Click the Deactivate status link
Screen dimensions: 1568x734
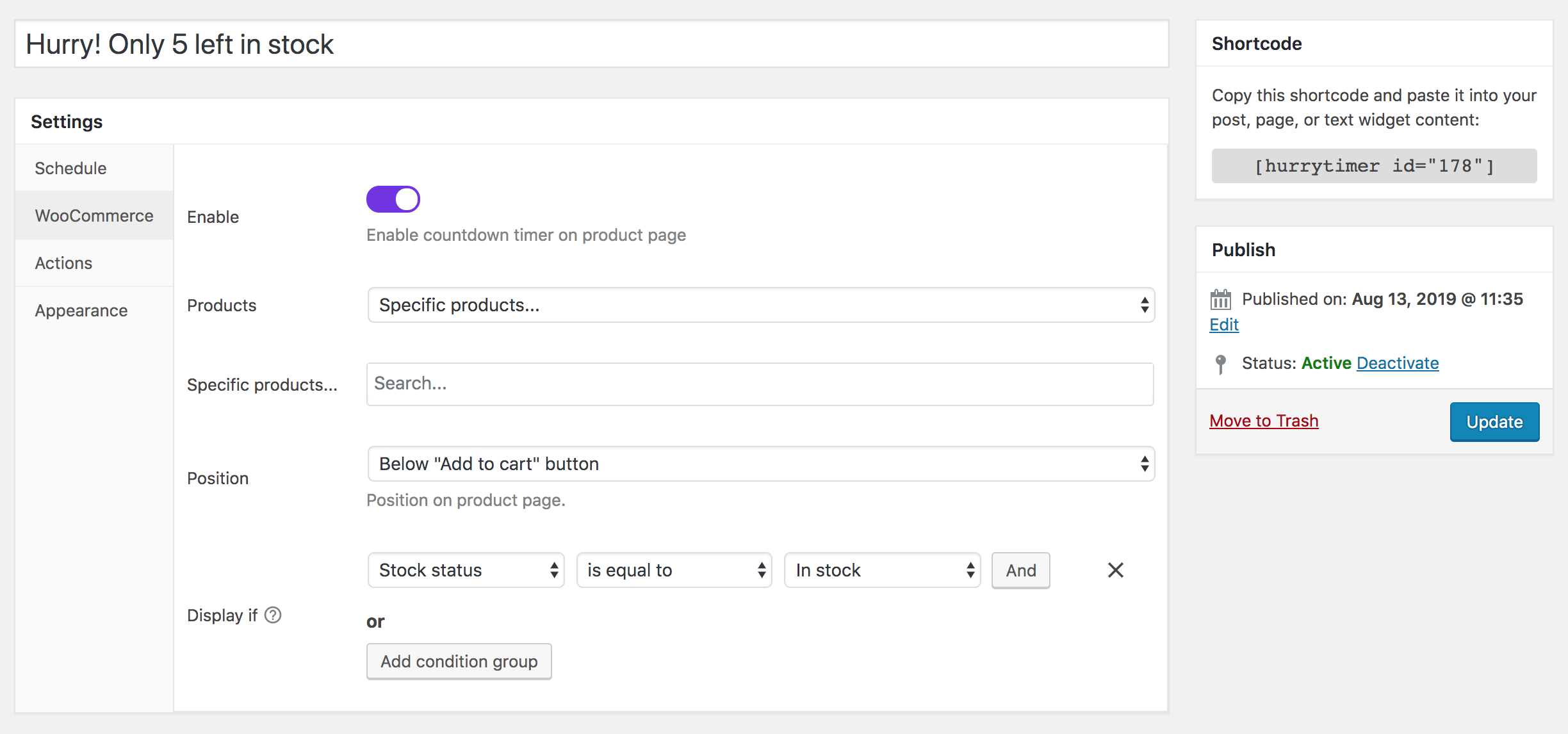pyautogui.click(x=1398, y=363)
